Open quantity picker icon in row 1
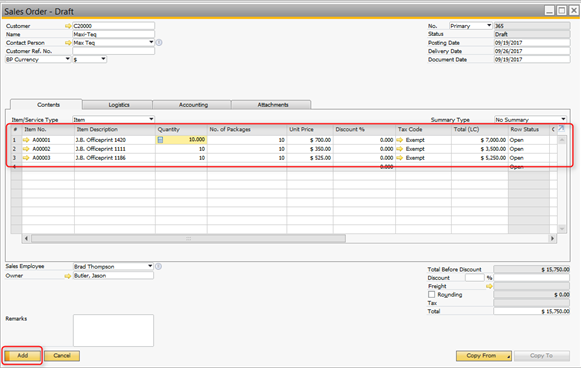The height and width of the screenshot is (368, 581). point(160,140)
